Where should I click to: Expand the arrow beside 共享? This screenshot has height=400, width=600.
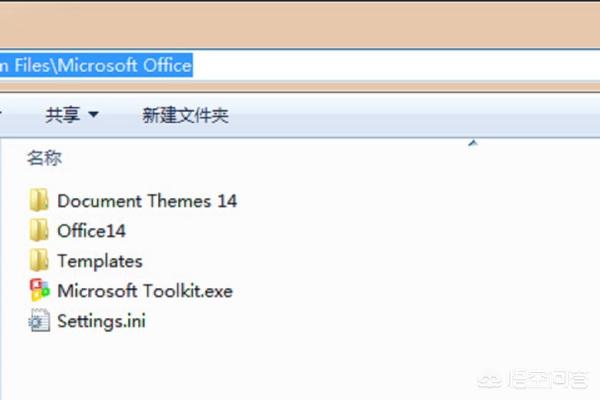point(94,115)
